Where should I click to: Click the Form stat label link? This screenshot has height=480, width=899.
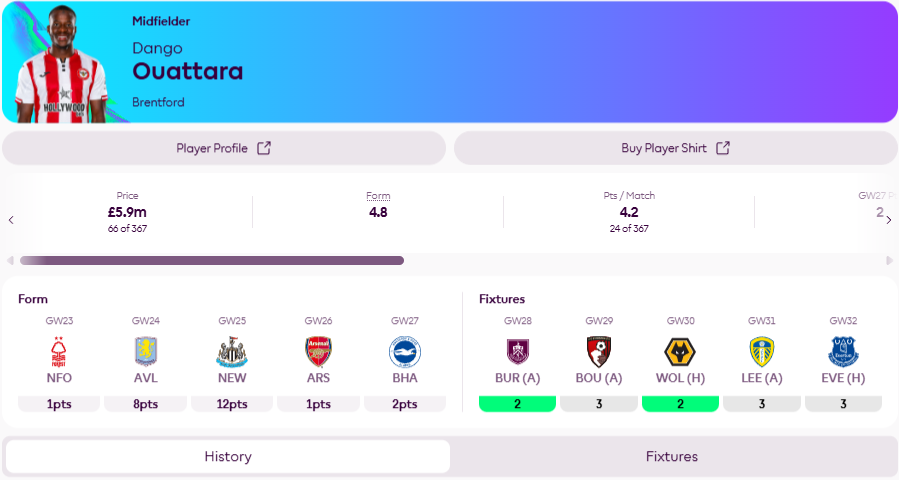[378, 196]
